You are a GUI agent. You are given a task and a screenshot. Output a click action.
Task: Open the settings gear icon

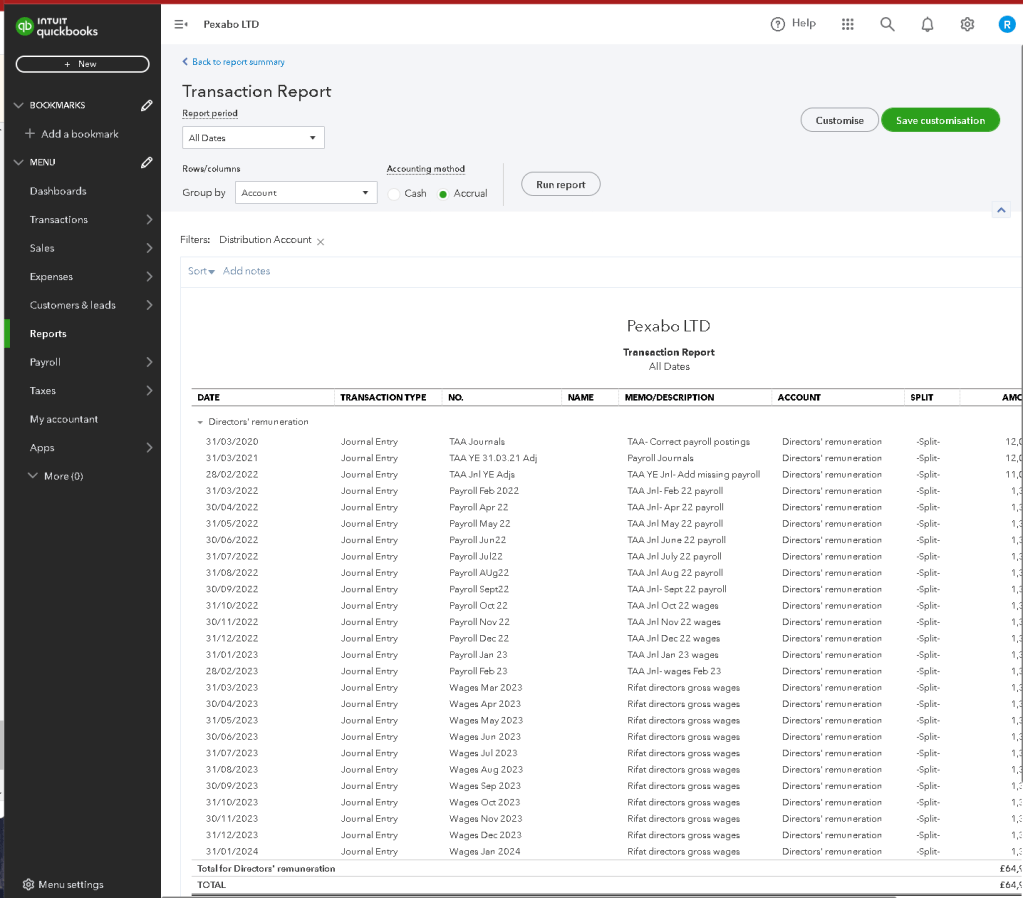coord(967,24)
